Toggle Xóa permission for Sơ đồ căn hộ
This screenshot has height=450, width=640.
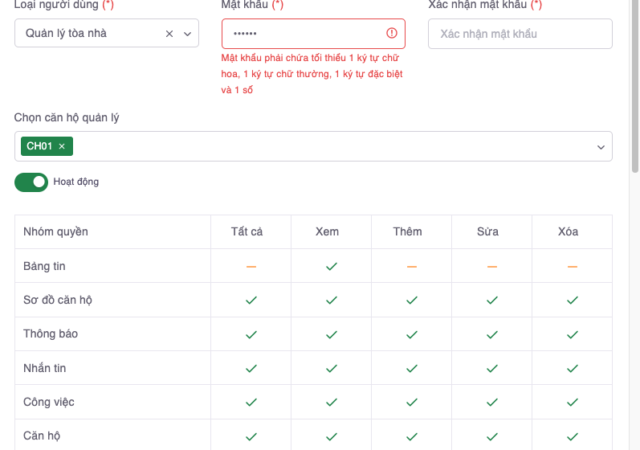[572, 300]
